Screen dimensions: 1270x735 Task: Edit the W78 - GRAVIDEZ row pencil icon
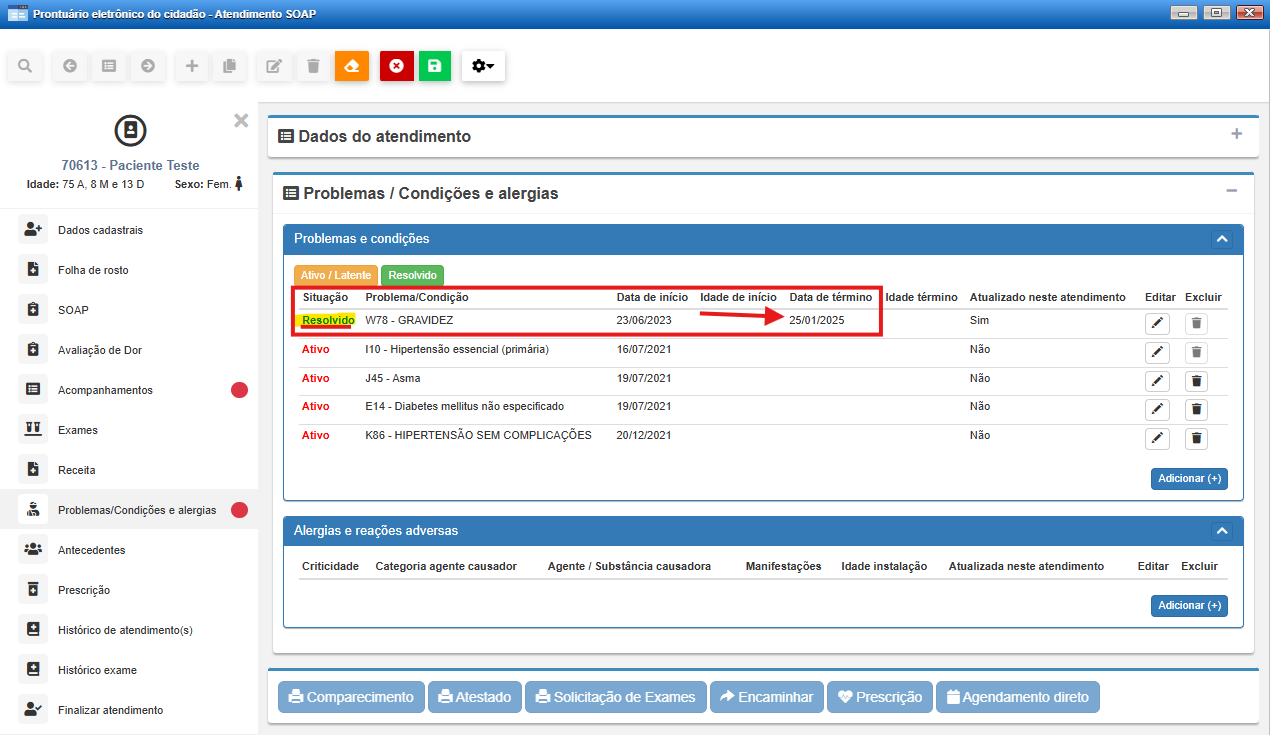tap(1157, 323)
